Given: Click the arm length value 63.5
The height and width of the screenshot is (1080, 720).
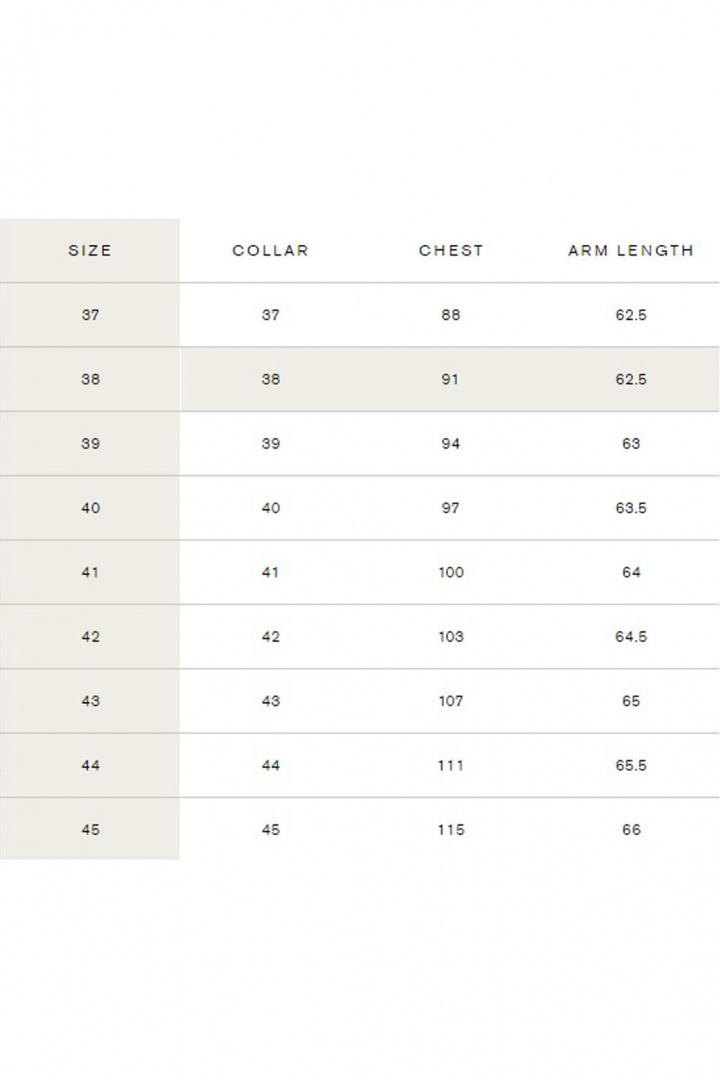Looking at the screenshot, I should coord(631,508).
